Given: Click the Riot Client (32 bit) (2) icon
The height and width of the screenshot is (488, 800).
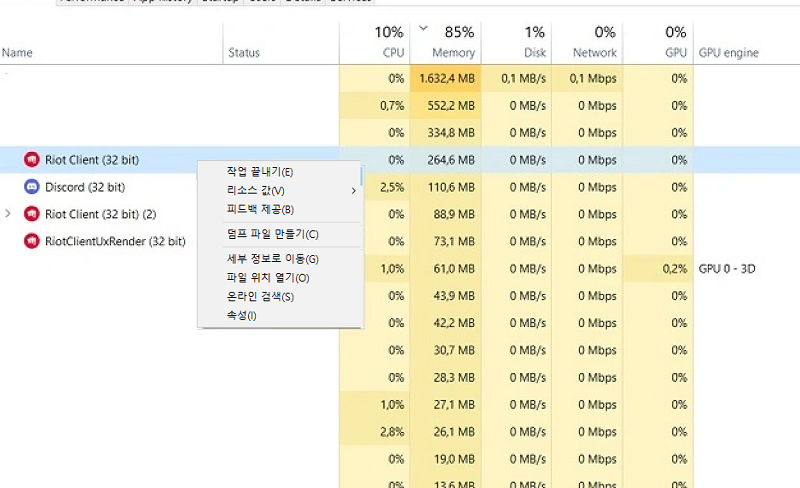Looking at the screenshot, I should (x=32, y=214).
